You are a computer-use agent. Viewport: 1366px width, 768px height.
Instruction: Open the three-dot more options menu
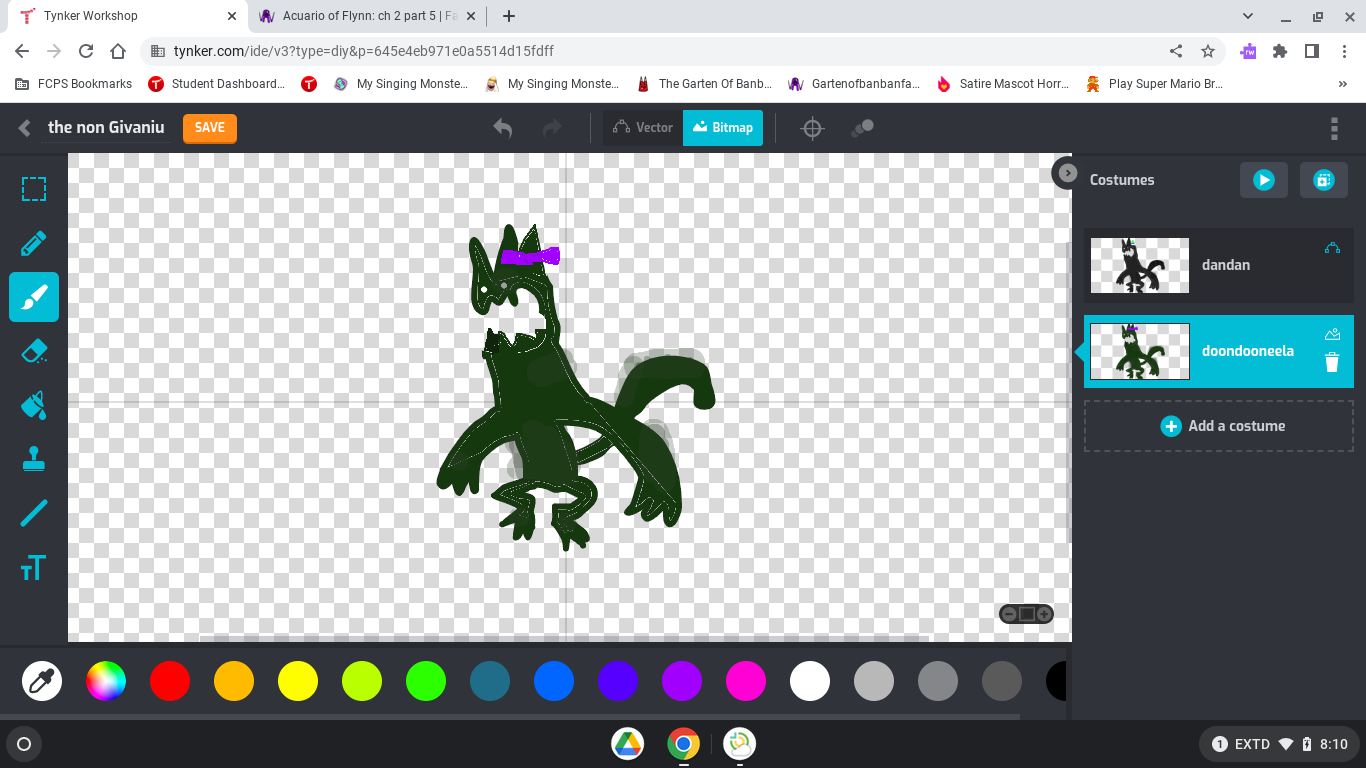(x=1334, y=128)
